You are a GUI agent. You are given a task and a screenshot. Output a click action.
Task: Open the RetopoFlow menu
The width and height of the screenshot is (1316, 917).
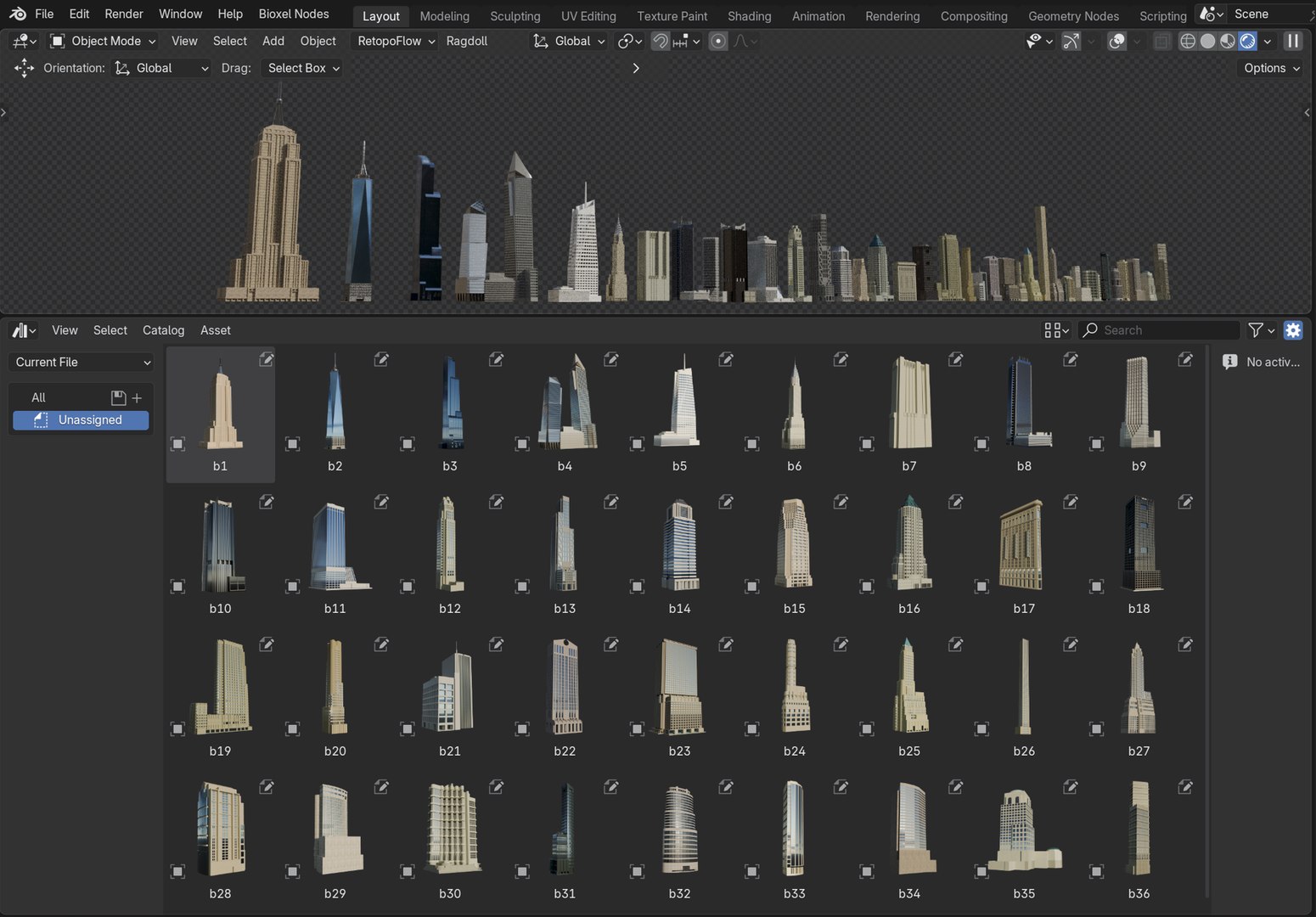396,41
